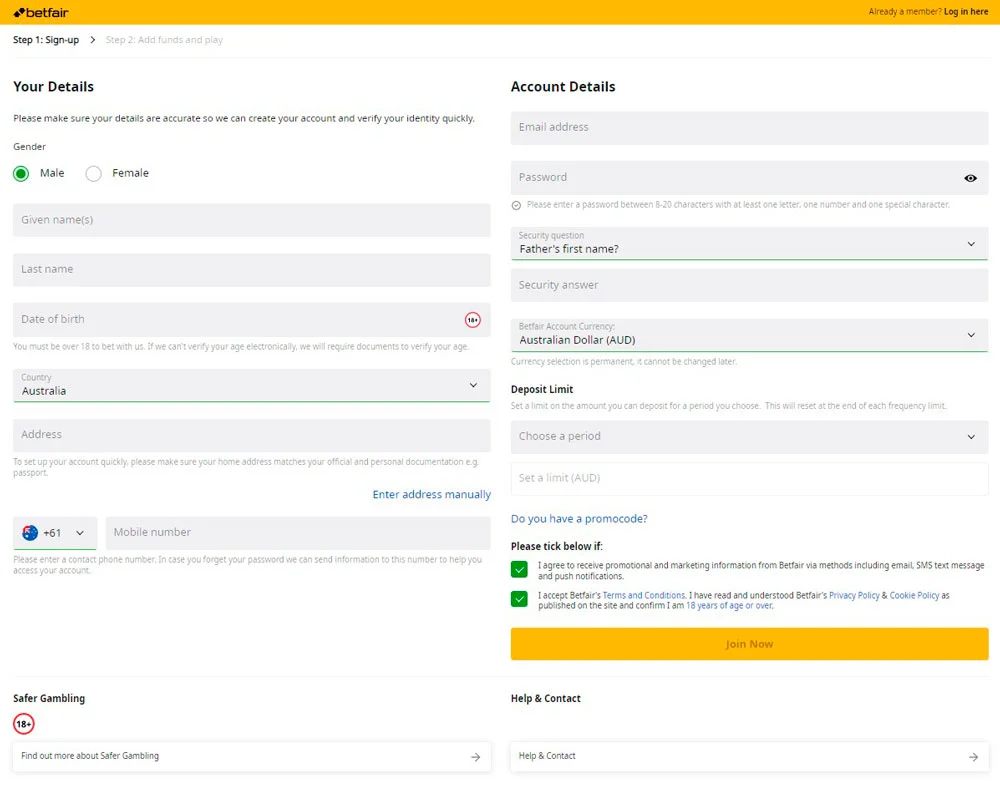Focus the Given name(s) field
1000x786 pixels.
click(x=252, y=220)
